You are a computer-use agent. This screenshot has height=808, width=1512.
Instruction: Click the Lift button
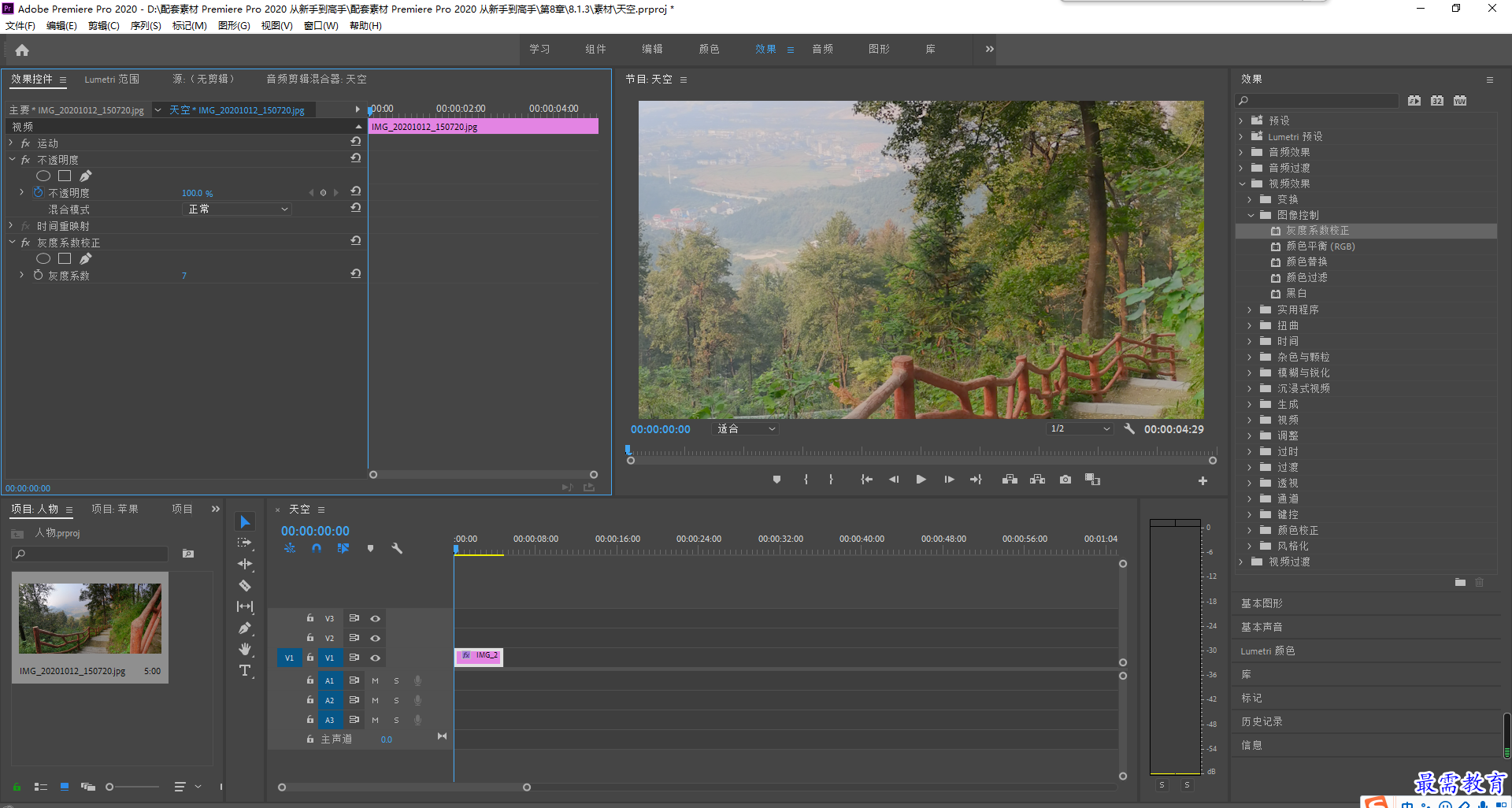click(1010, 479)
